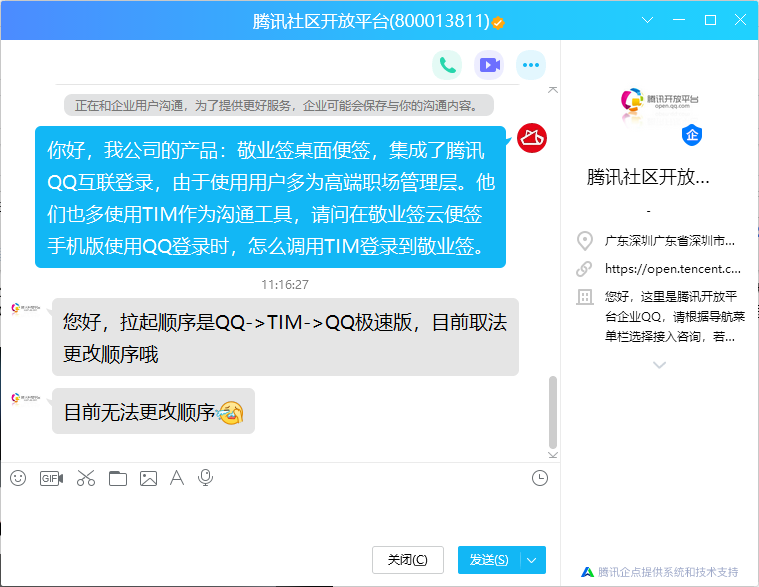Click the red sender avatar icon
Image resolution: width=759 pixels, height=587 pixels.
531,138
